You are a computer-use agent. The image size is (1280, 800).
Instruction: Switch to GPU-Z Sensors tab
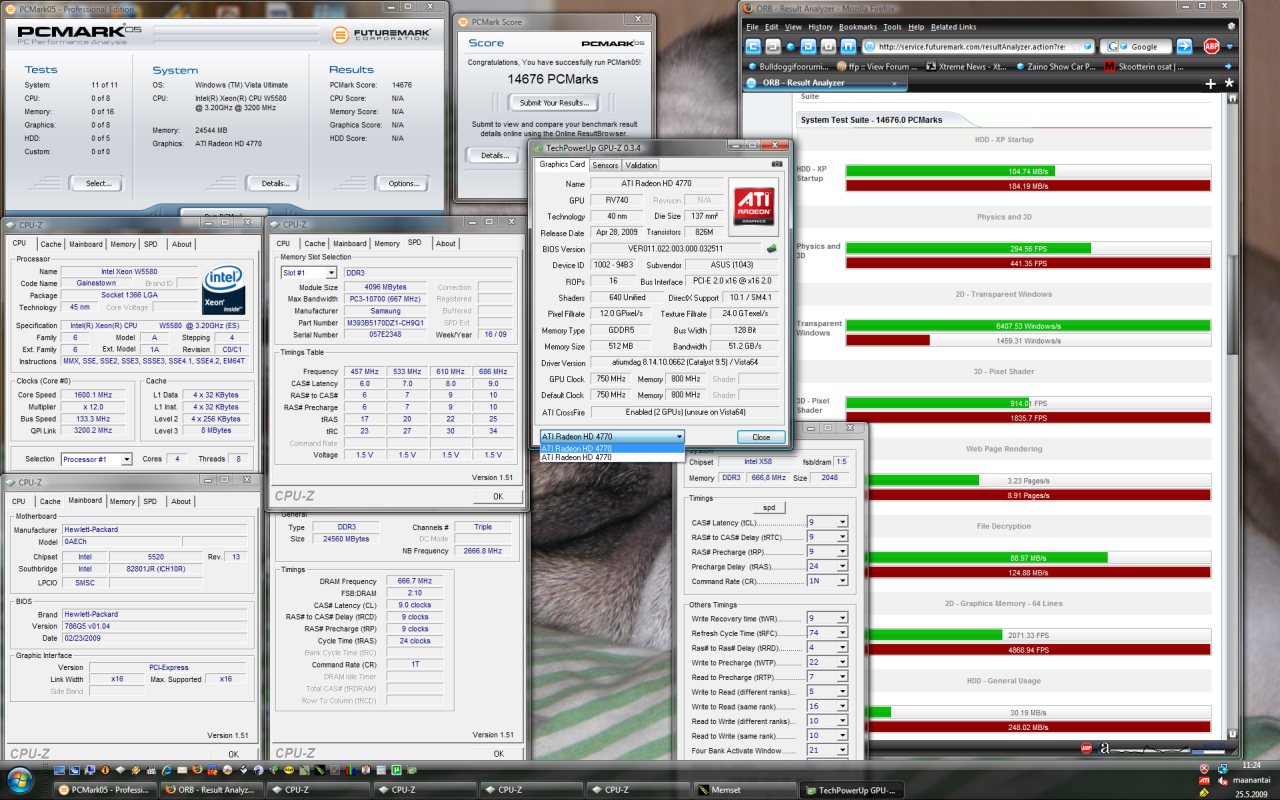[605, 165]
